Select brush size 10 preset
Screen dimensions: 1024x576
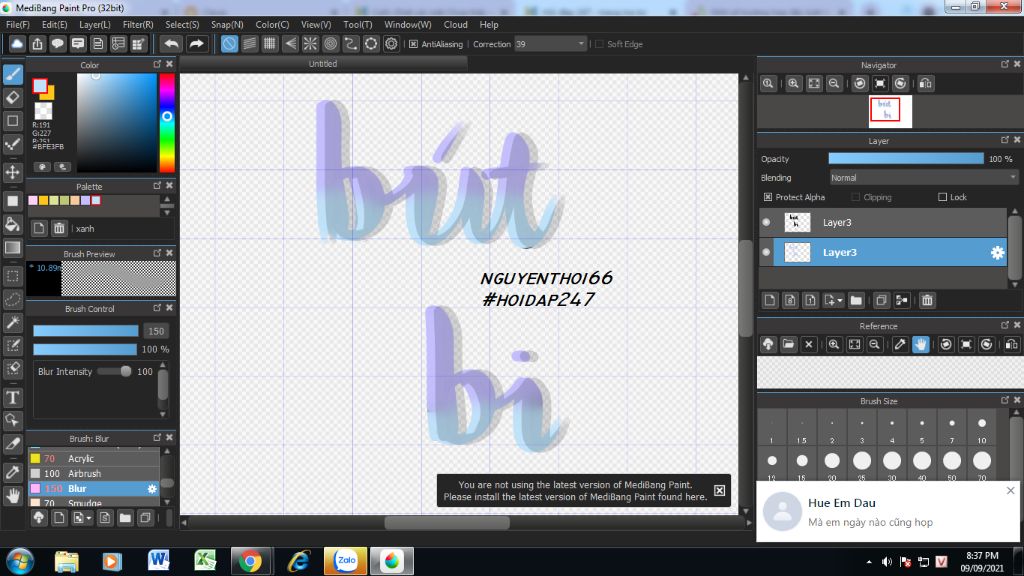[x=982, y=424]
